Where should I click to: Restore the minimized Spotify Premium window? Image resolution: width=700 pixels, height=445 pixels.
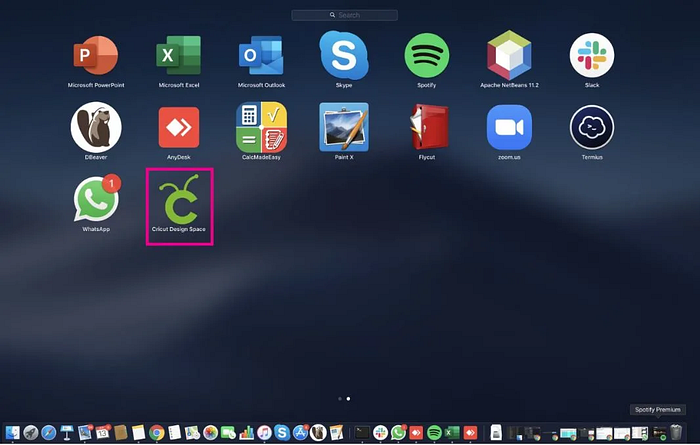(659, 433)
